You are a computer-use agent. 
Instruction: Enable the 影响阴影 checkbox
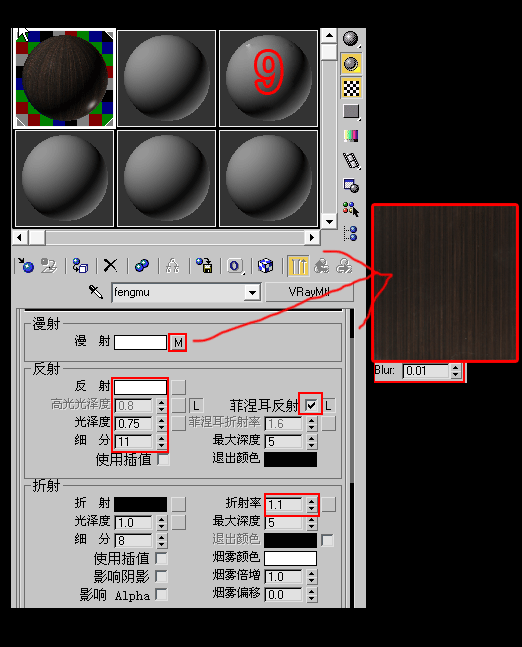[x=161, y=576]
